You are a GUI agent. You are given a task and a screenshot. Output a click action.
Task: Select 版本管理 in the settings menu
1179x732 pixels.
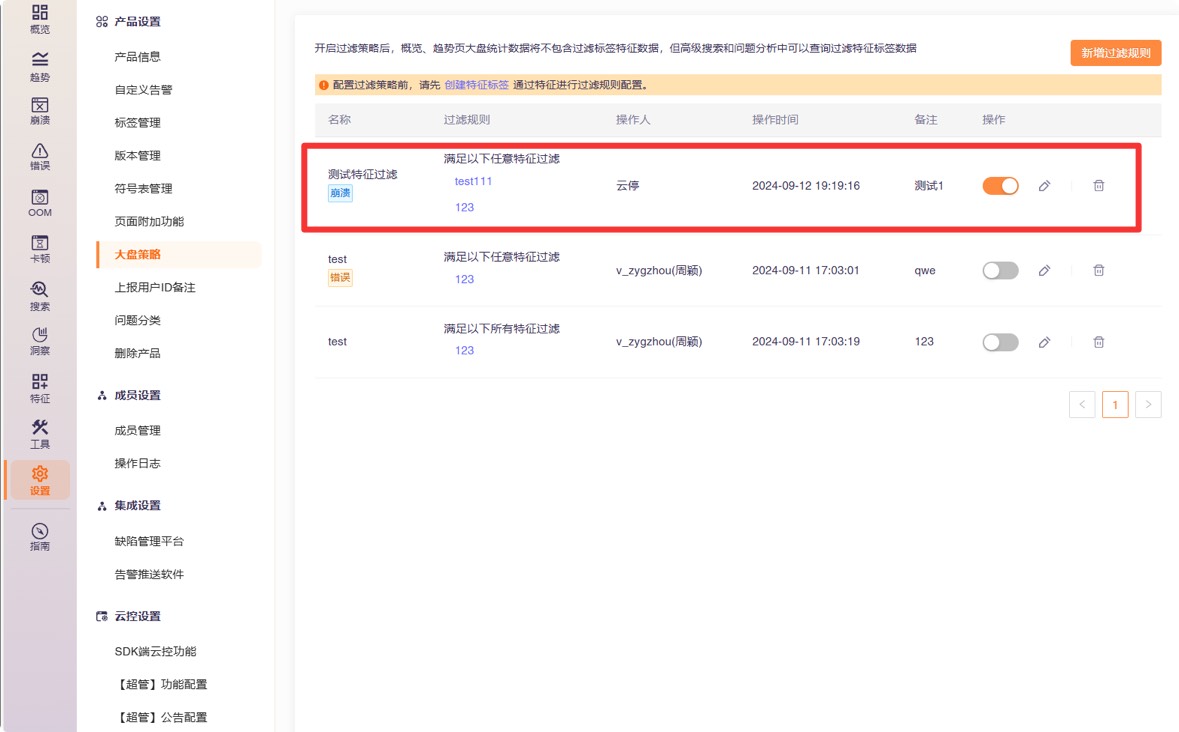tap(138, 156)
